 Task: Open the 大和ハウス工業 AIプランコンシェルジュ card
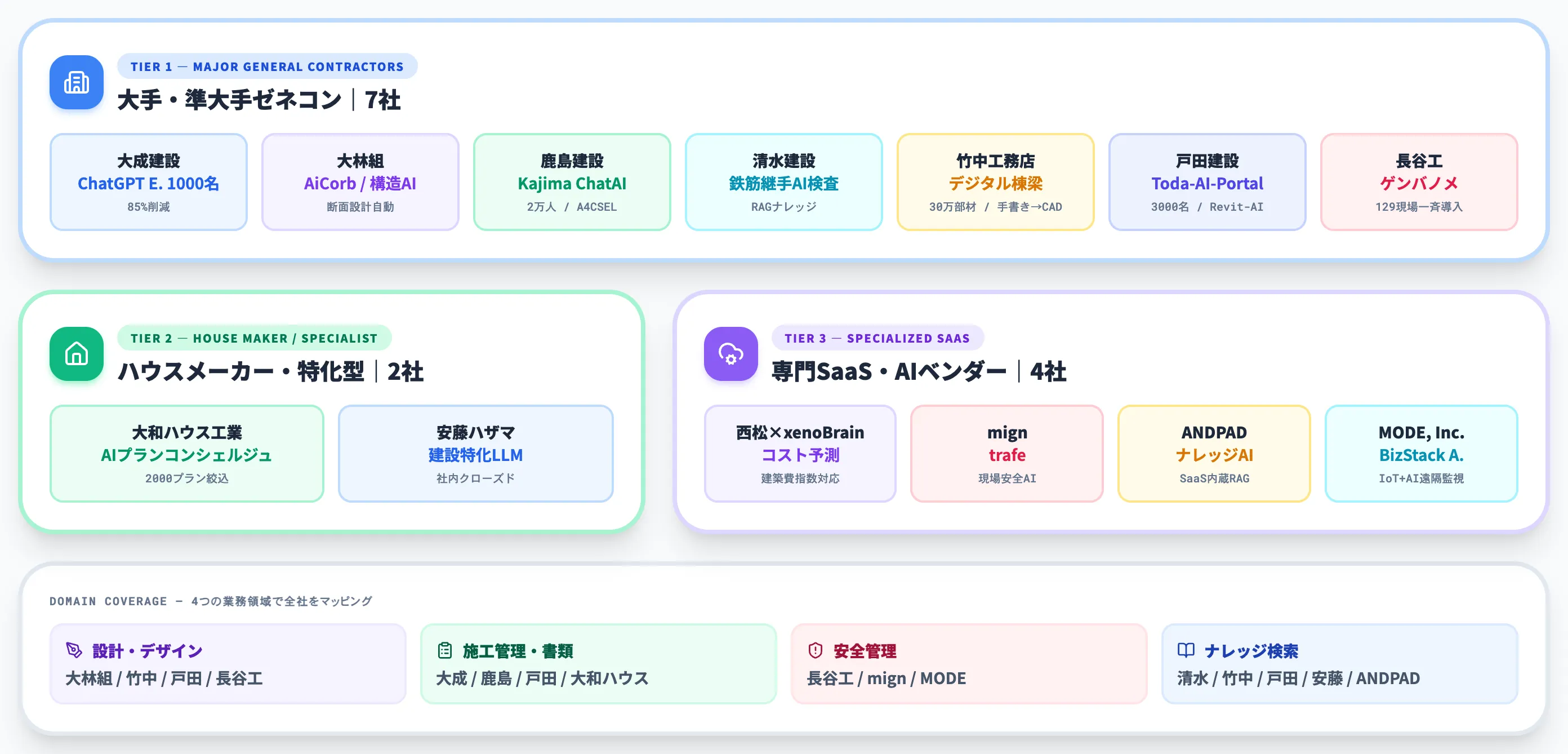pos(187,454)
